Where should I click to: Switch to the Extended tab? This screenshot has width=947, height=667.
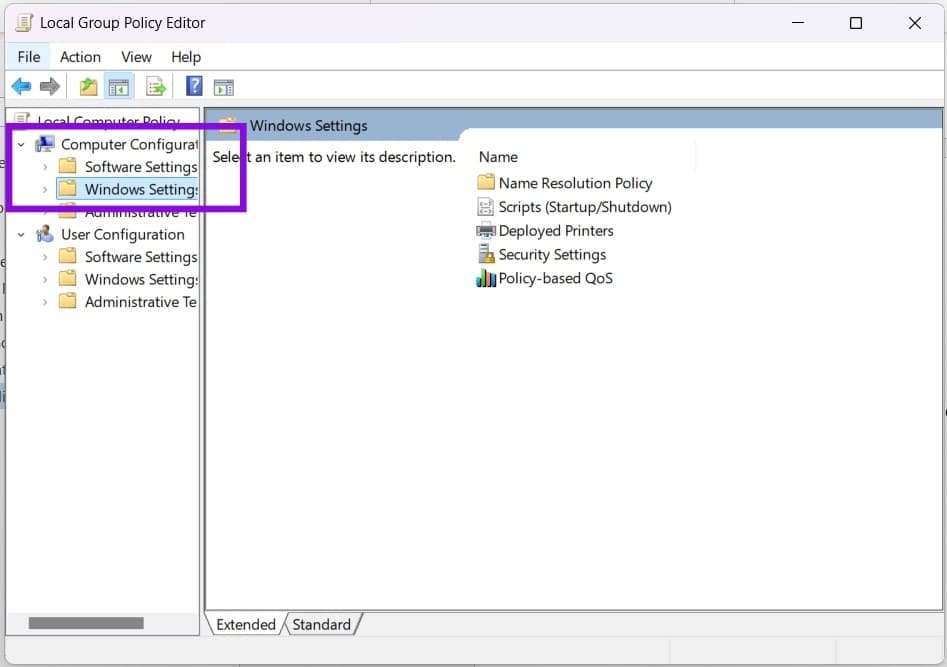(x=245, y=624)
